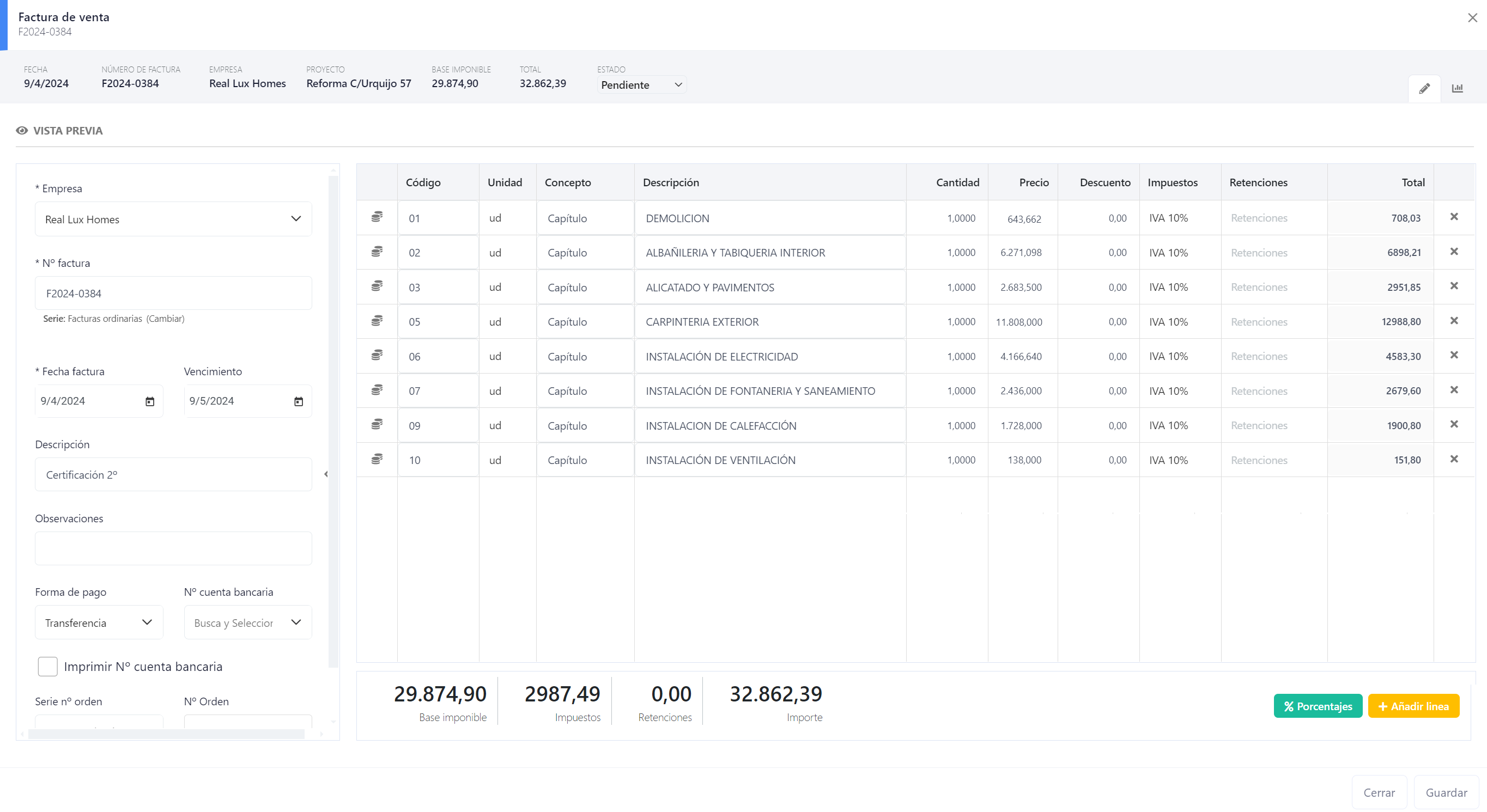Viewport: 1487px width, 812px height.
Task: Click into the Observaciones text field
Action: pos(173,548)
